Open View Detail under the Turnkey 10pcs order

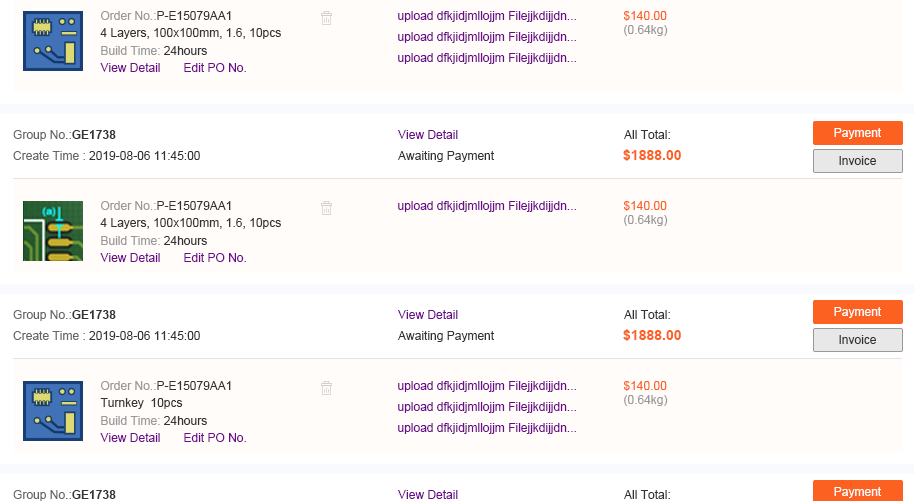(x=130, y=438)
